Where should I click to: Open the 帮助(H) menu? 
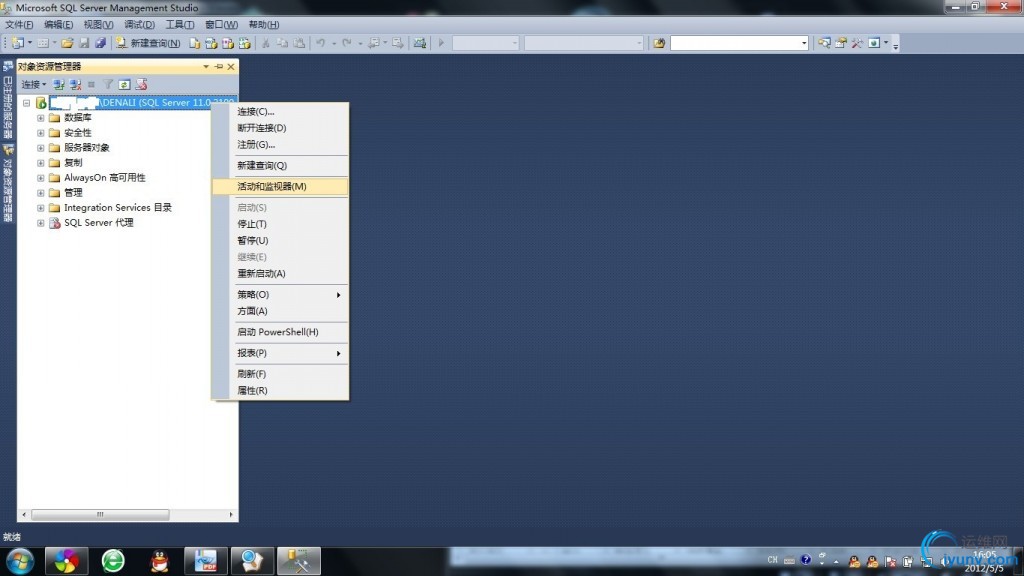pyautogui.click(x=264, y=25)
